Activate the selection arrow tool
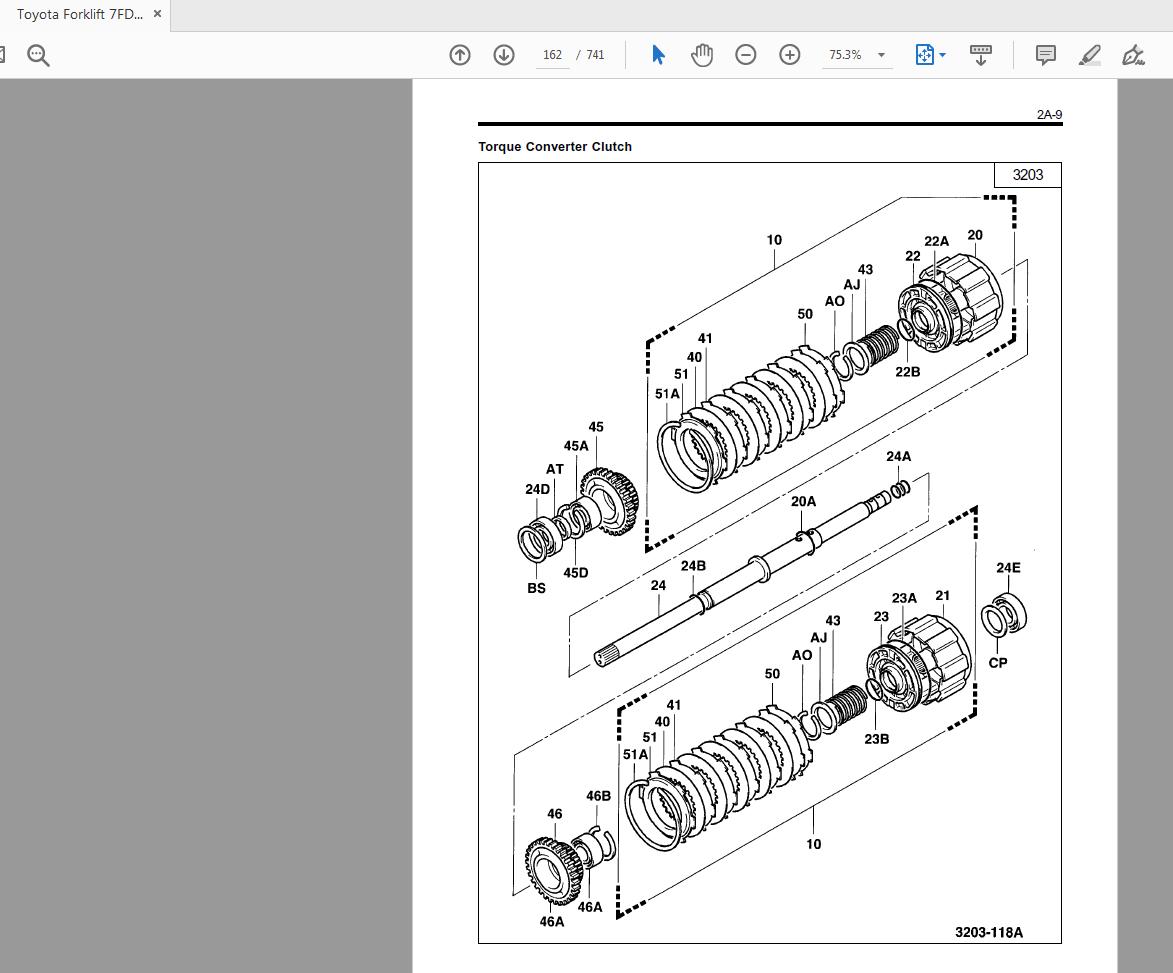 658,55
